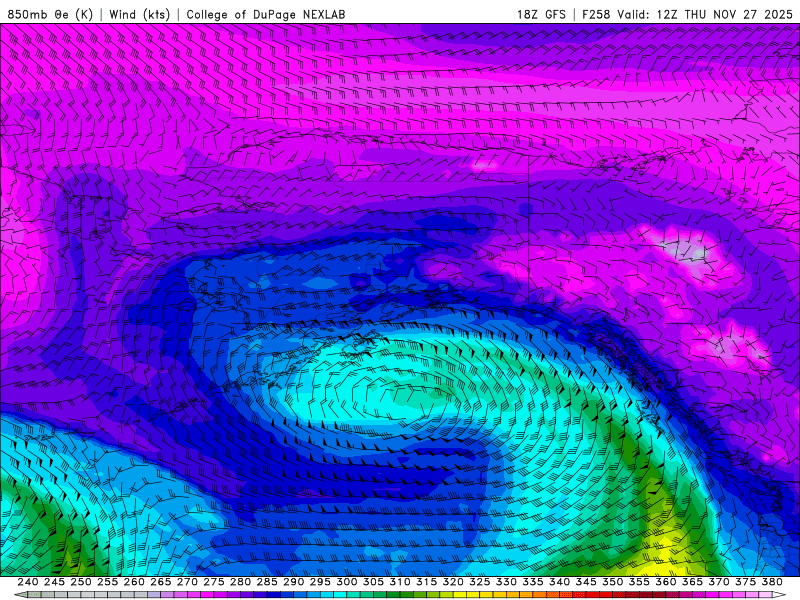Click the 330 color scale label

tap(506, 582)
